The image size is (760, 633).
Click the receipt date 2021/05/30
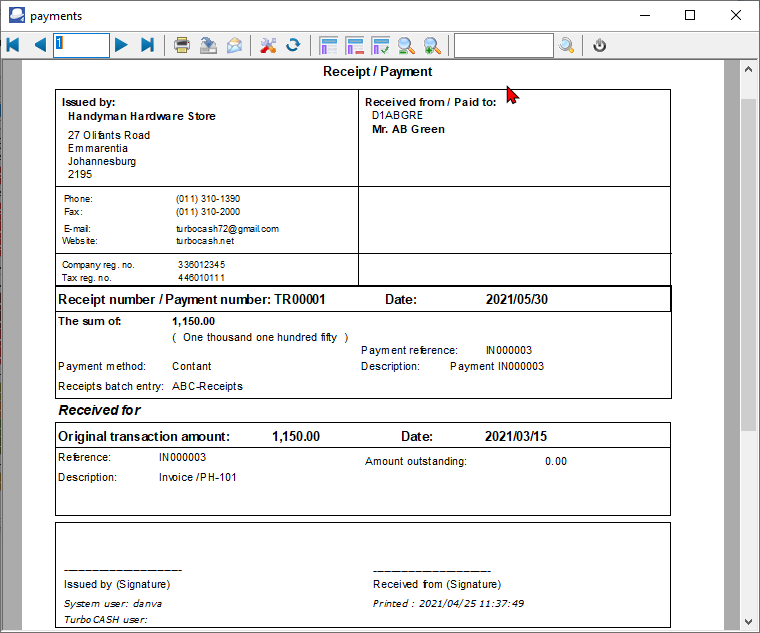[517, 299]
